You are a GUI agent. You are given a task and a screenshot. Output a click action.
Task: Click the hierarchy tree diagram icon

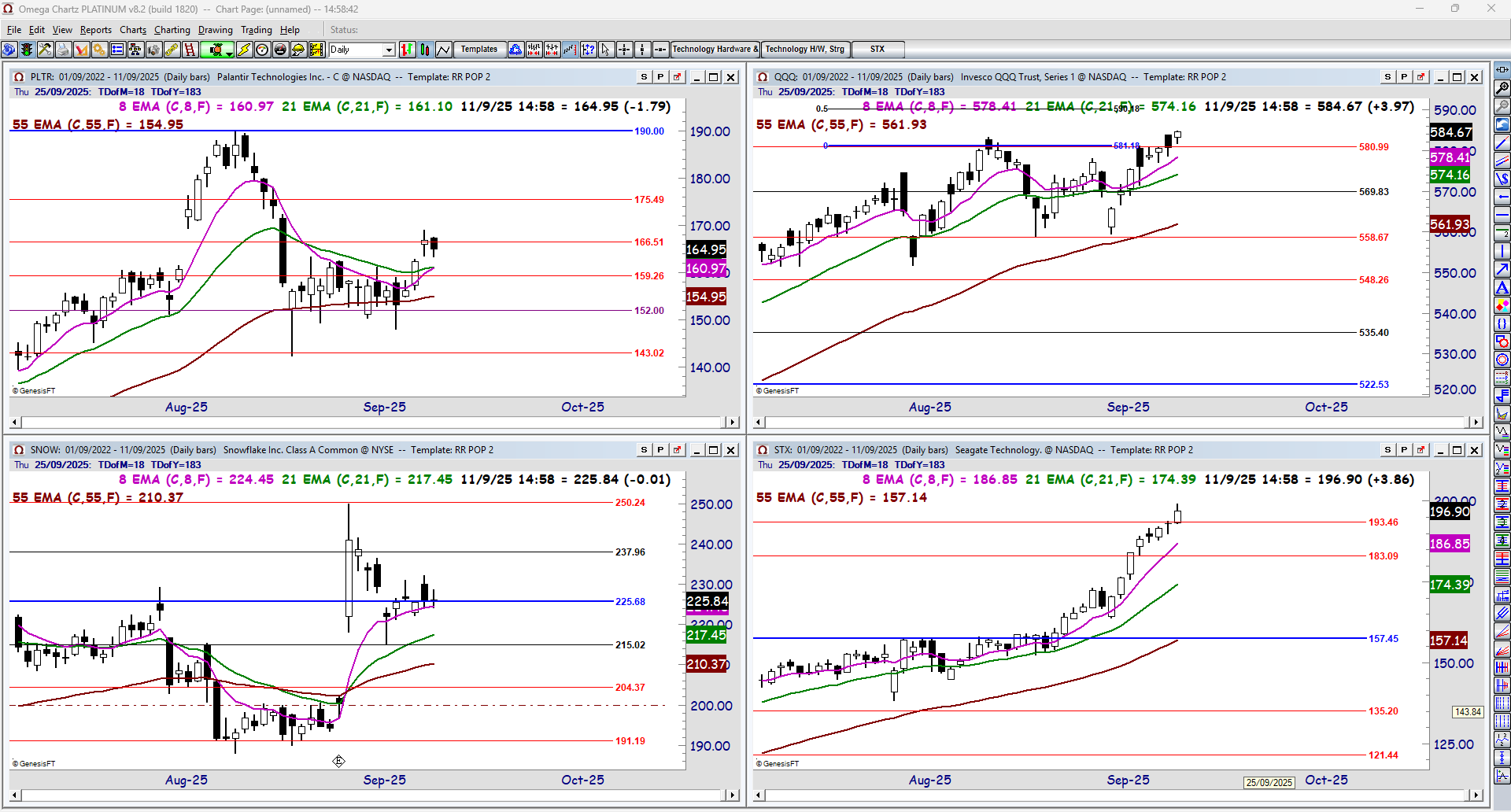135,50
